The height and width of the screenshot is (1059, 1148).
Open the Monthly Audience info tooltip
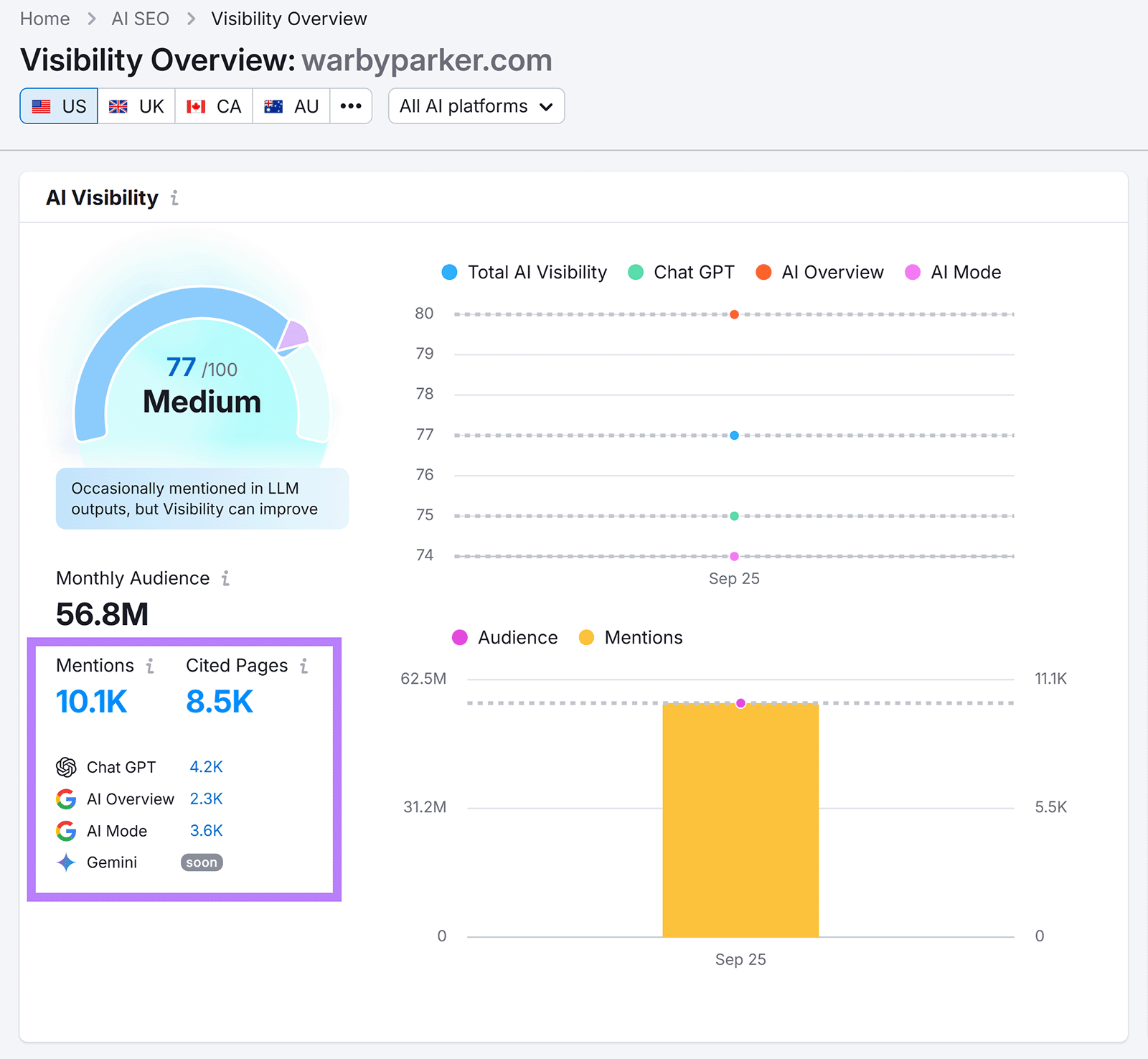pos(227,579)
